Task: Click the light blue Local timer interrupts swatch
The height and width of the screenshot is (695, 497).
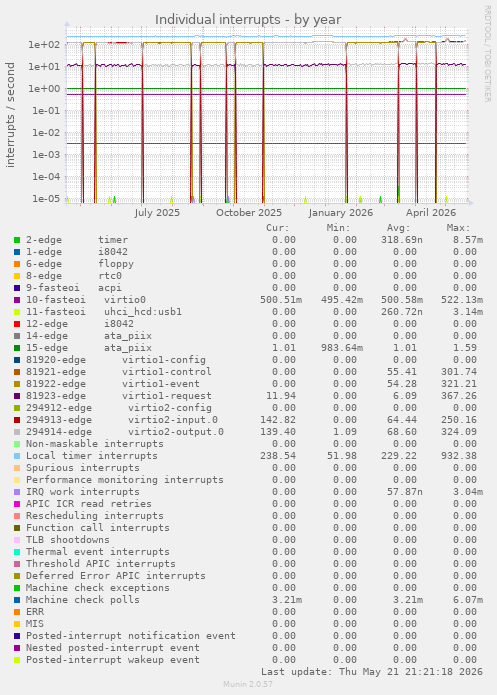Action: coord(17,456)
